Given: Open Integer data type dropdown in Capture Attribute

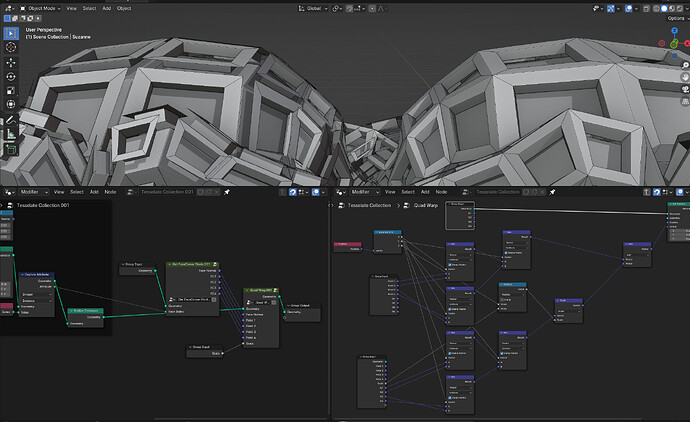Looking at the screenshot, I should [x=37, y=294].
